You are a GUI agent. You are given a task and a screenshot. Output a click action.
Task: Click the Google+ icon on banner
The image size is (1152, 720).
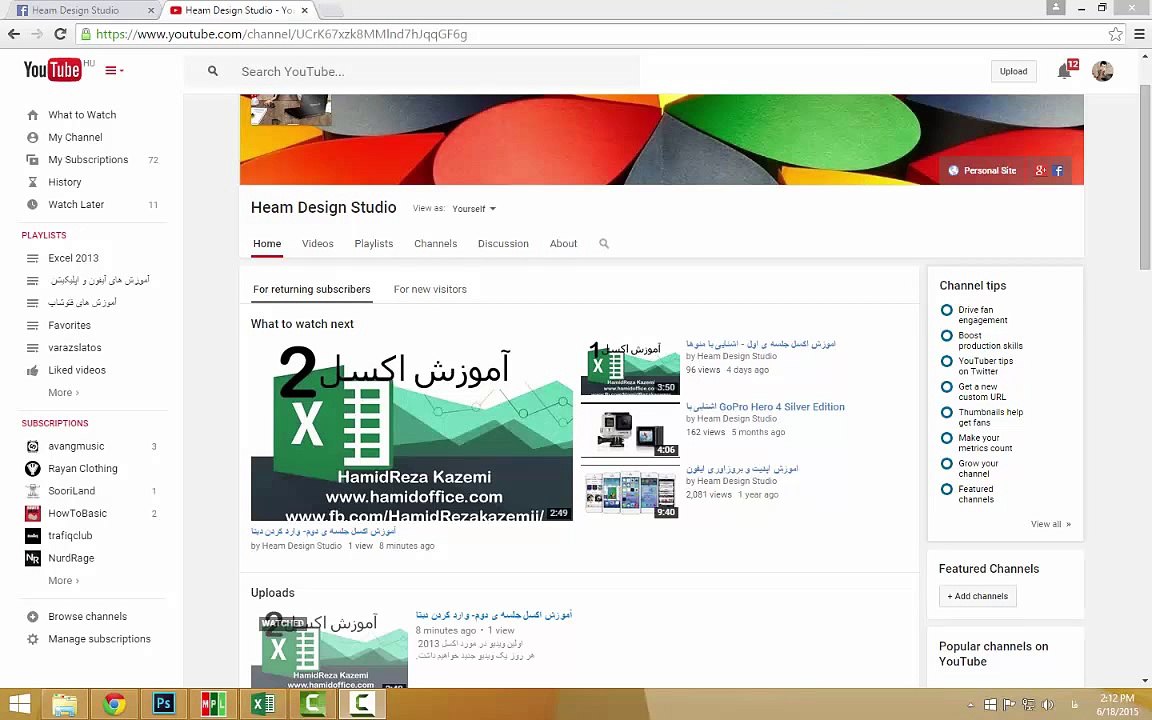[x=1041, y=170]
